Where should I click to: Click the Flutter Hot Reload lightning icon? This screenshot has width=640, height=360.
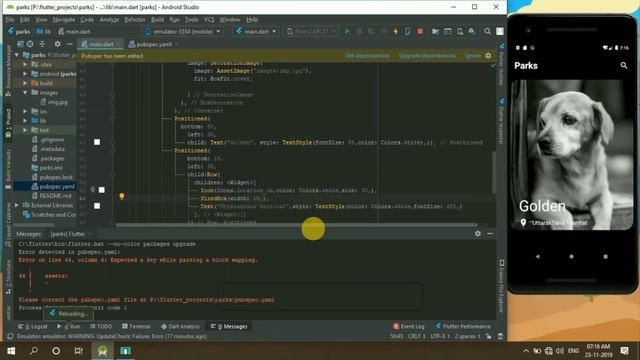point(396,31)
